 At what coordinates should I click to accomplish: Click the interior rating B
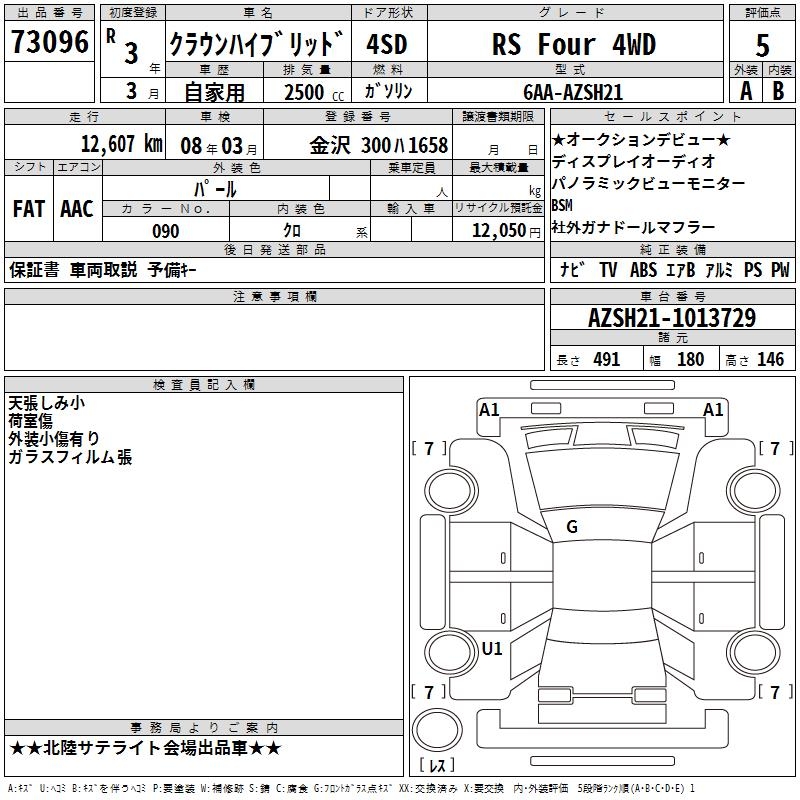point(778,91)
